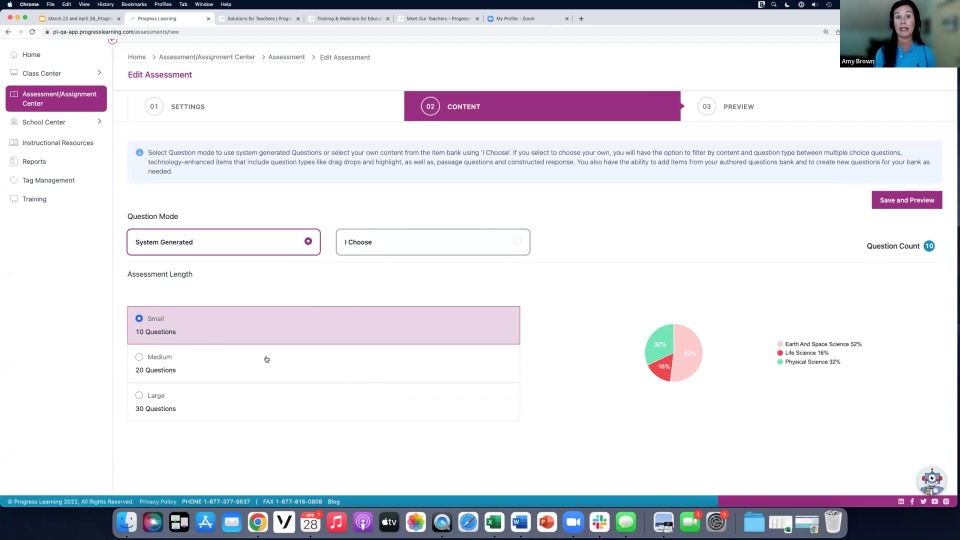
Task: Open Assessment/Assignment Center breadcrumb link
Action: (207, 57)
